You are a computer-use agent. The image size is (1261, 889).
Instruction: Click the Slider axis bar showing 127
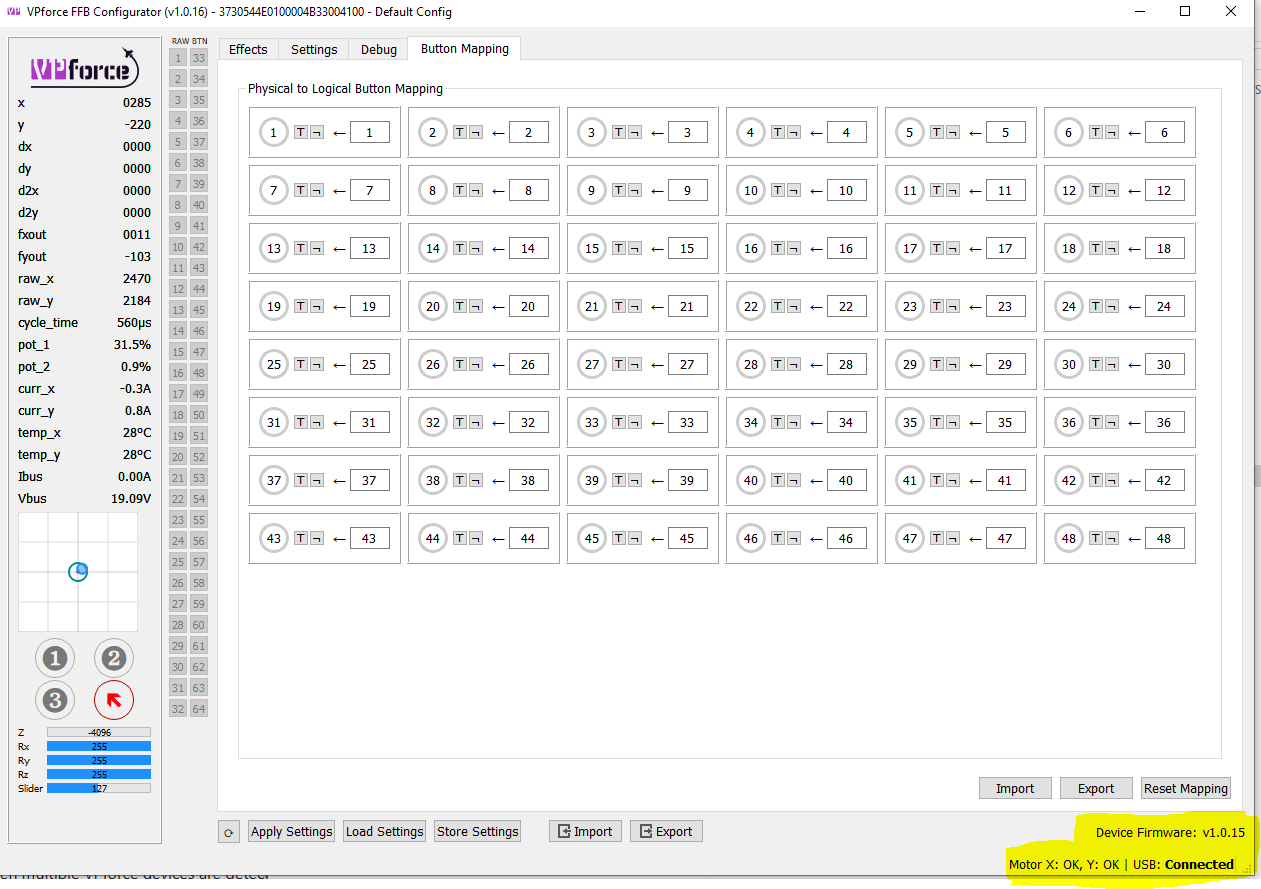click(98, 788)
